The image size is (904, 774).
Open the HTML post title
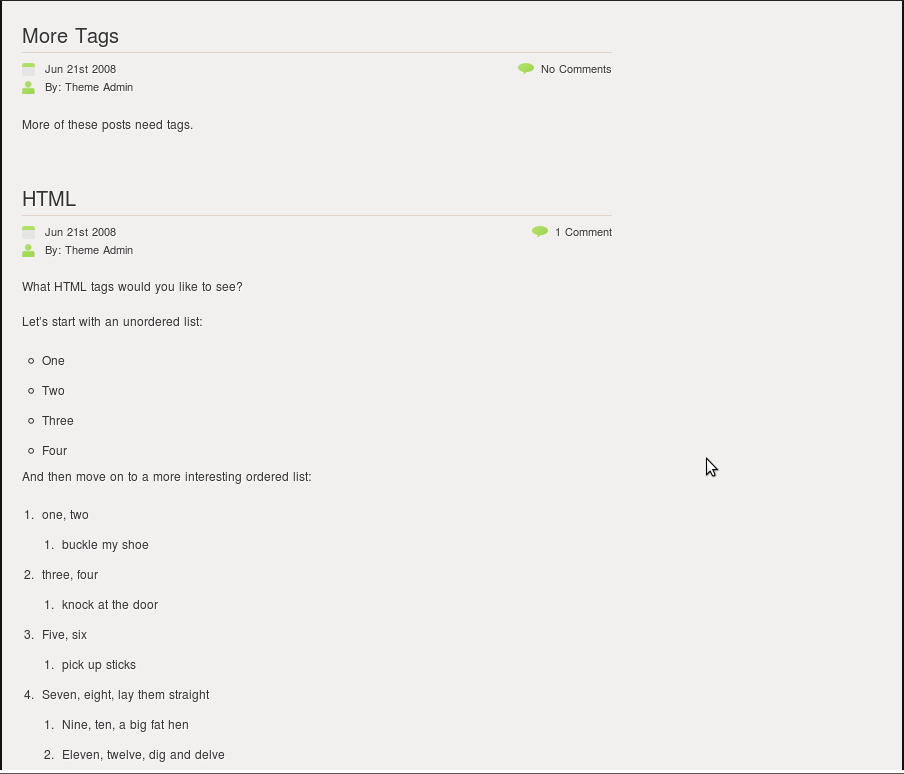[x=49, y=199]
